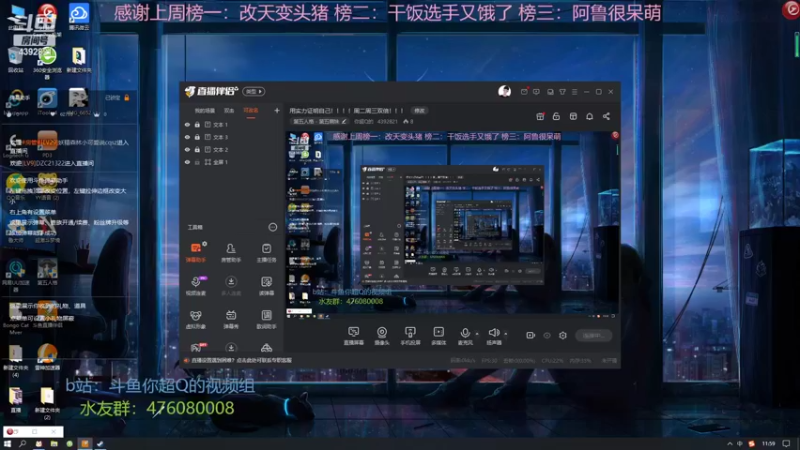This screenshot has width=800, height=450.
Task: Switch to the first scene tab 我的场景
Action: click(205, 111)
